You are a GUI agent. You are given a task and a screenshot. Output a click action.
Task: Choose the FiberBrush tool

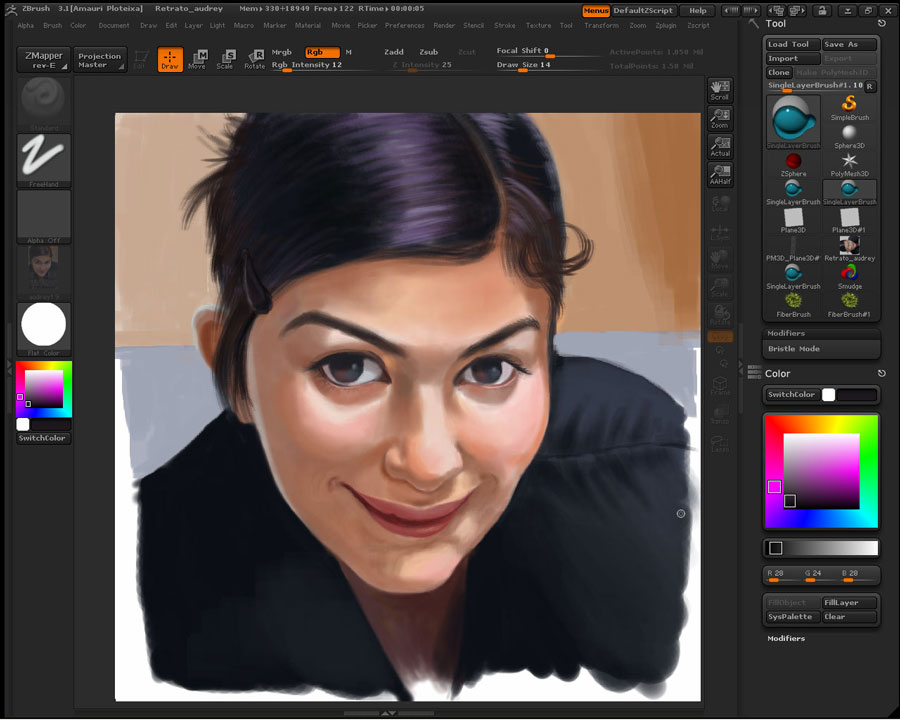793,305
